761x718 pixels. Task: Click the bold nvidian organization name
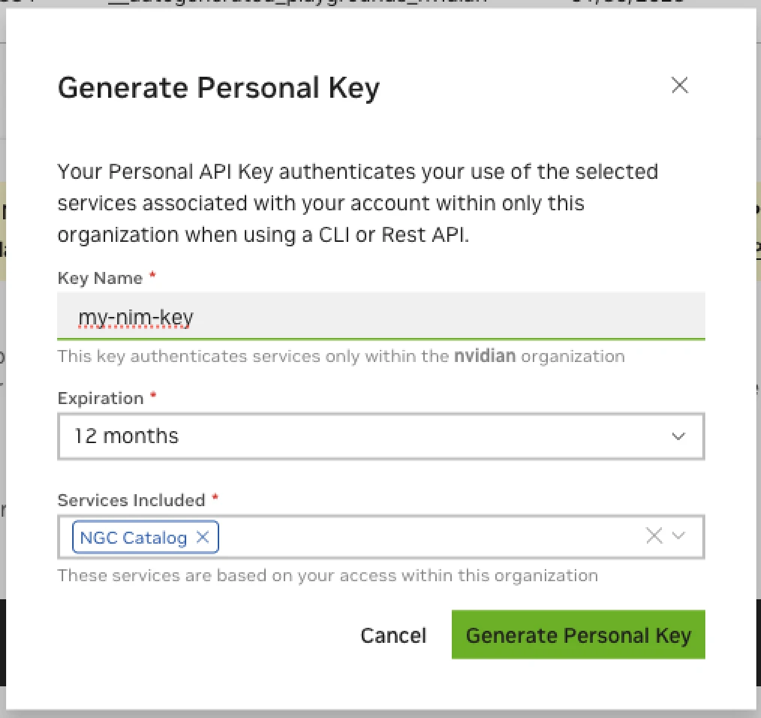point(484,356)
